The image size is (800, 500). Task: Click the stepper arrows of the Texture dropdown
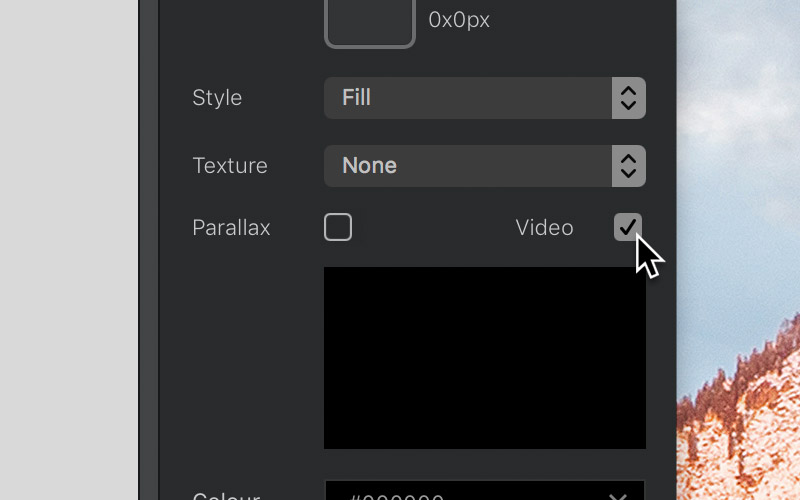coord(629,166)
